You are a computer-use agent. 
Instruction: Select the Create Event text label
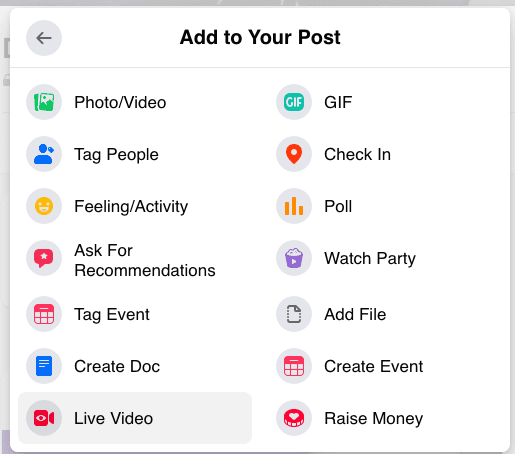click(x=374, y=366)
